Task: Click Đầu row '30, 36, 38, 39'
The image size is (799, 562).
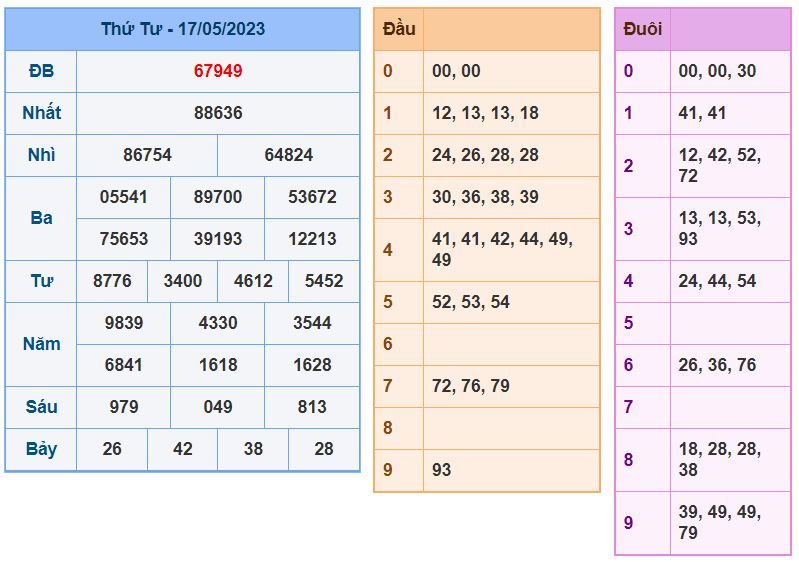Action: 487,197
